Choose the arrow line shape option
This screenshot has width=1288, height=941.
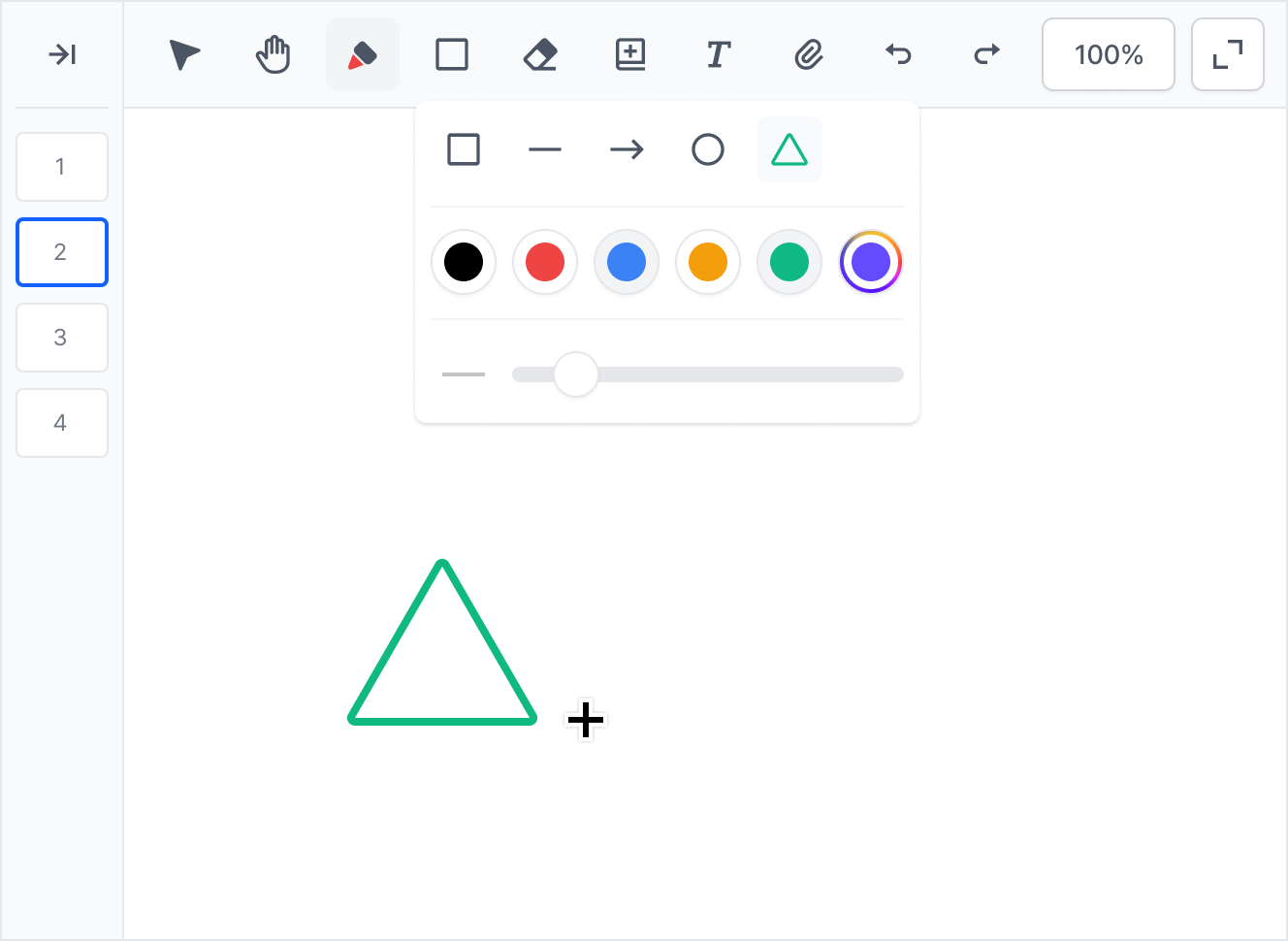point(627,150)
